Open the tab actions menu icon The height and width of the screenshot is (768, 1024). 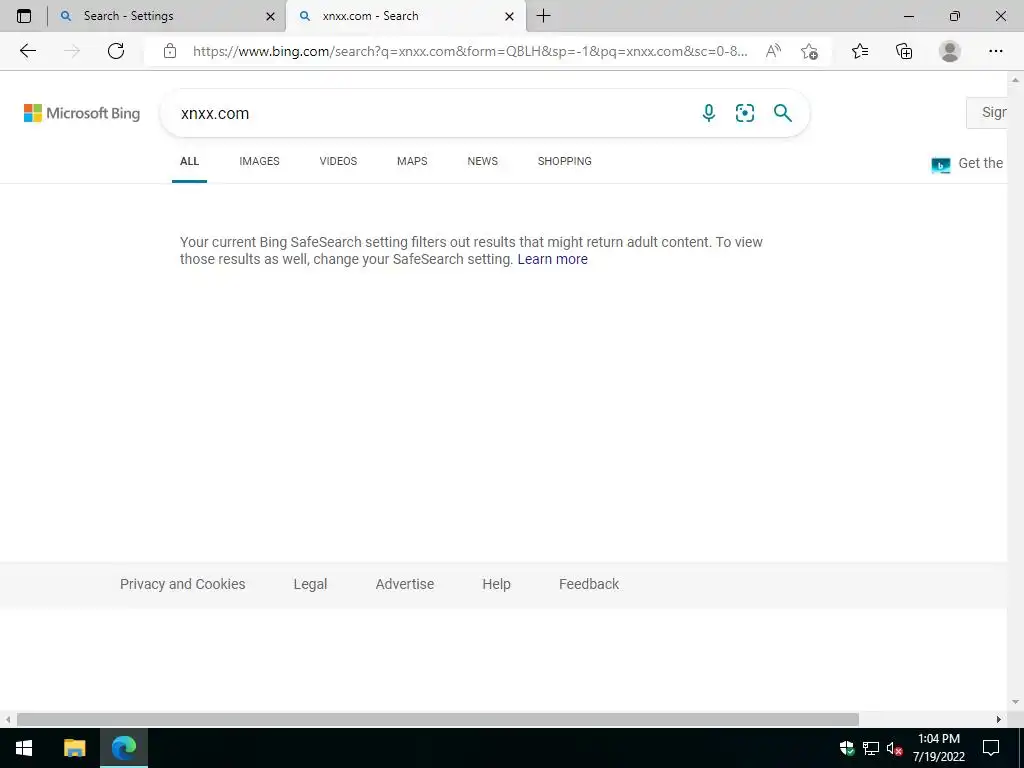[x=24, y=16]
